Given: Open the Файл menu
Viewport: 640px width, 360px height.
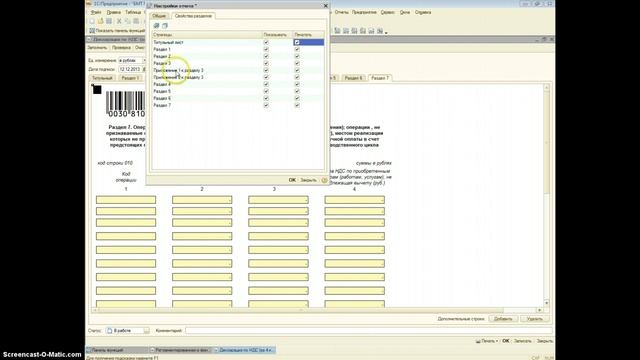Looking at the screenshot, I should coord(96,13).
